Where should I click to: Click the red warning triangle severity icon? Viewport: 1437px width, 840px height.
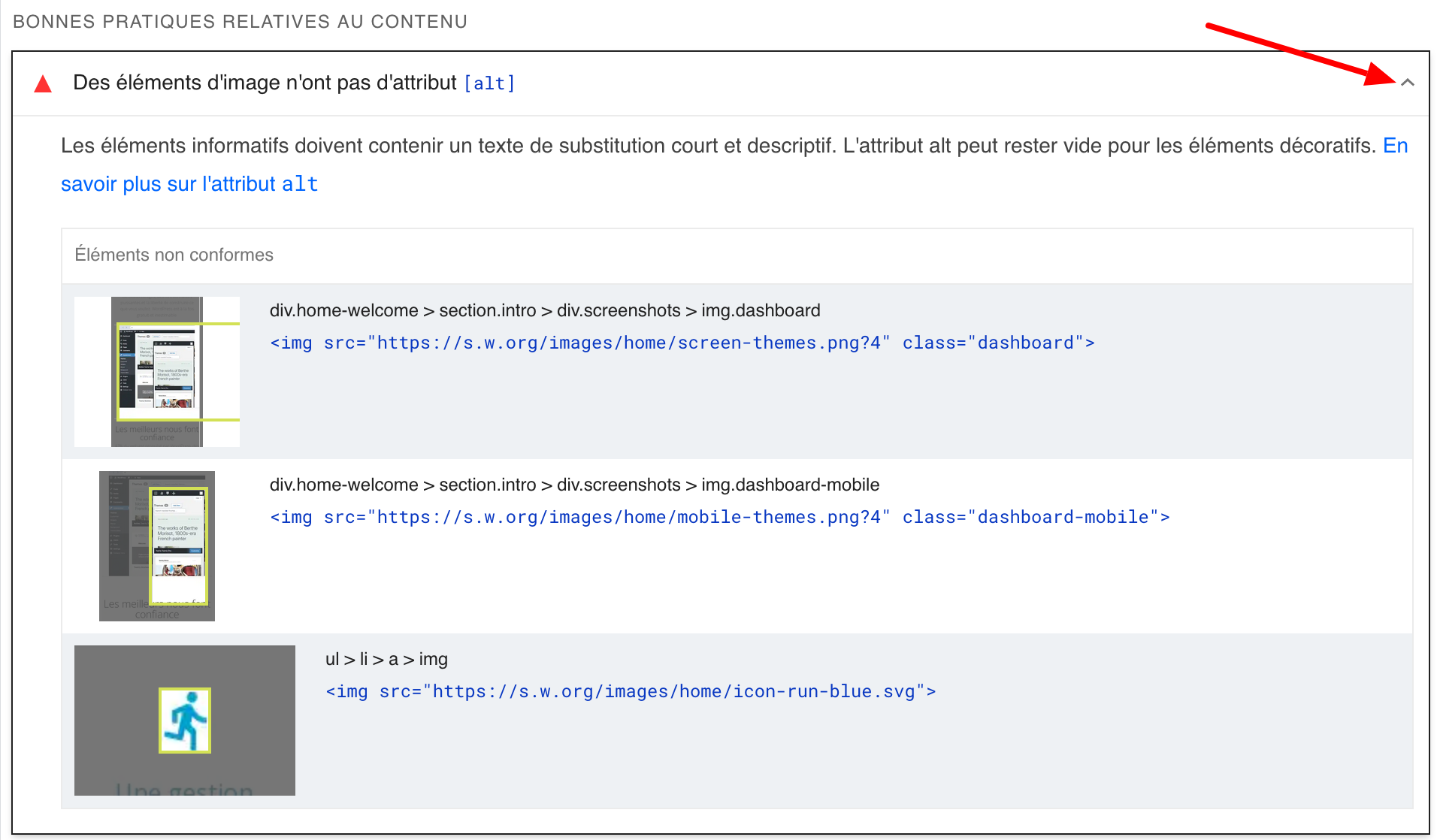click(43, 83)
